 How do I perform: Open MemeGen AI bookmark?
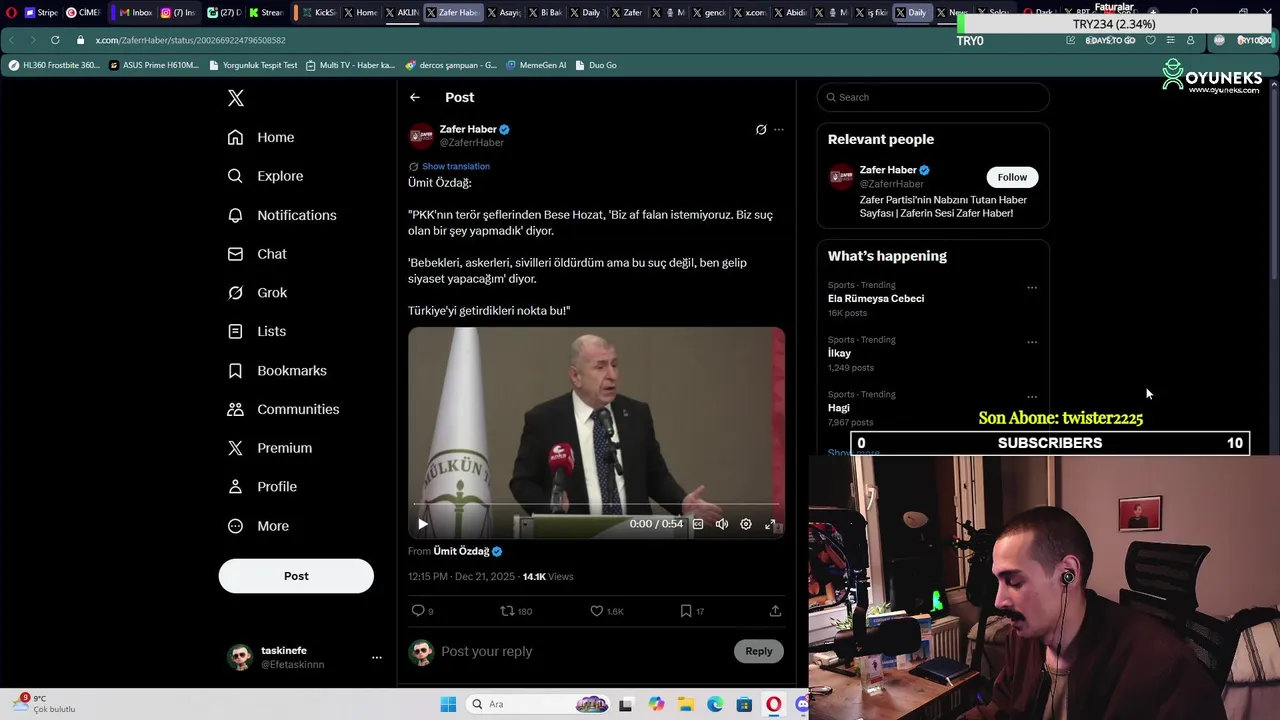point(536,65)
